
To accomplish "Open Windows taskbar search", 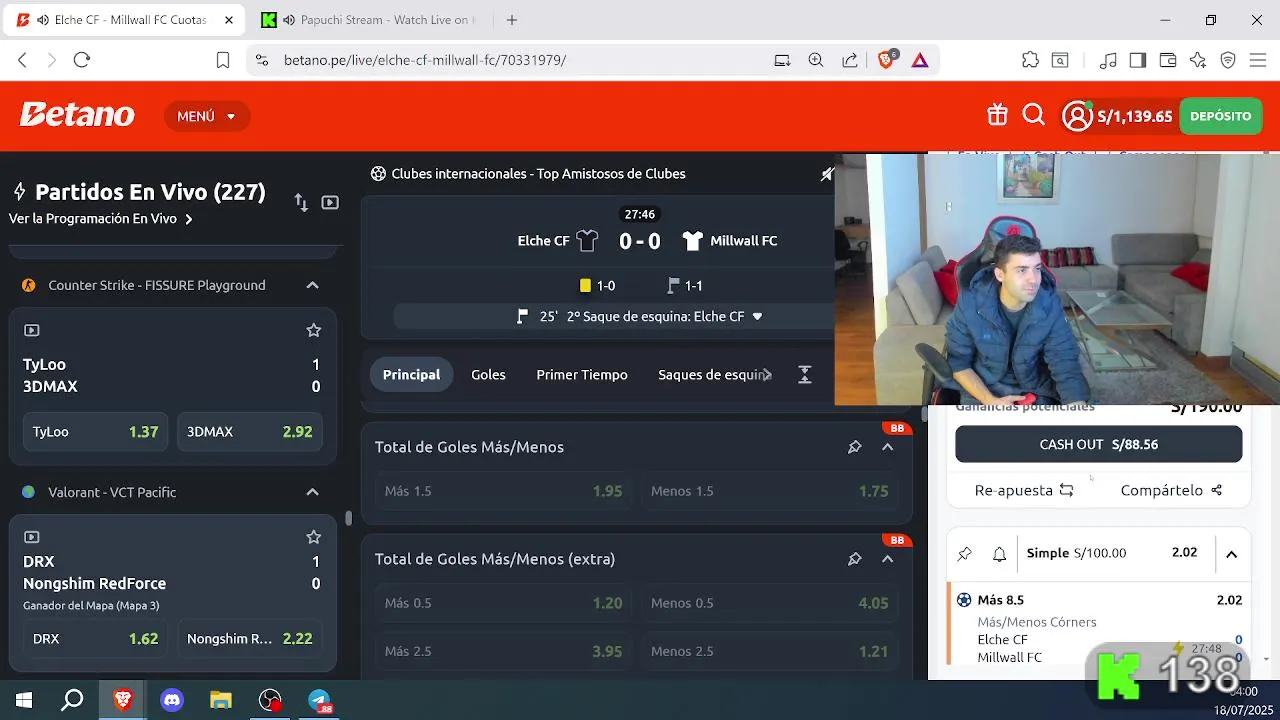I will click(72, 700).
